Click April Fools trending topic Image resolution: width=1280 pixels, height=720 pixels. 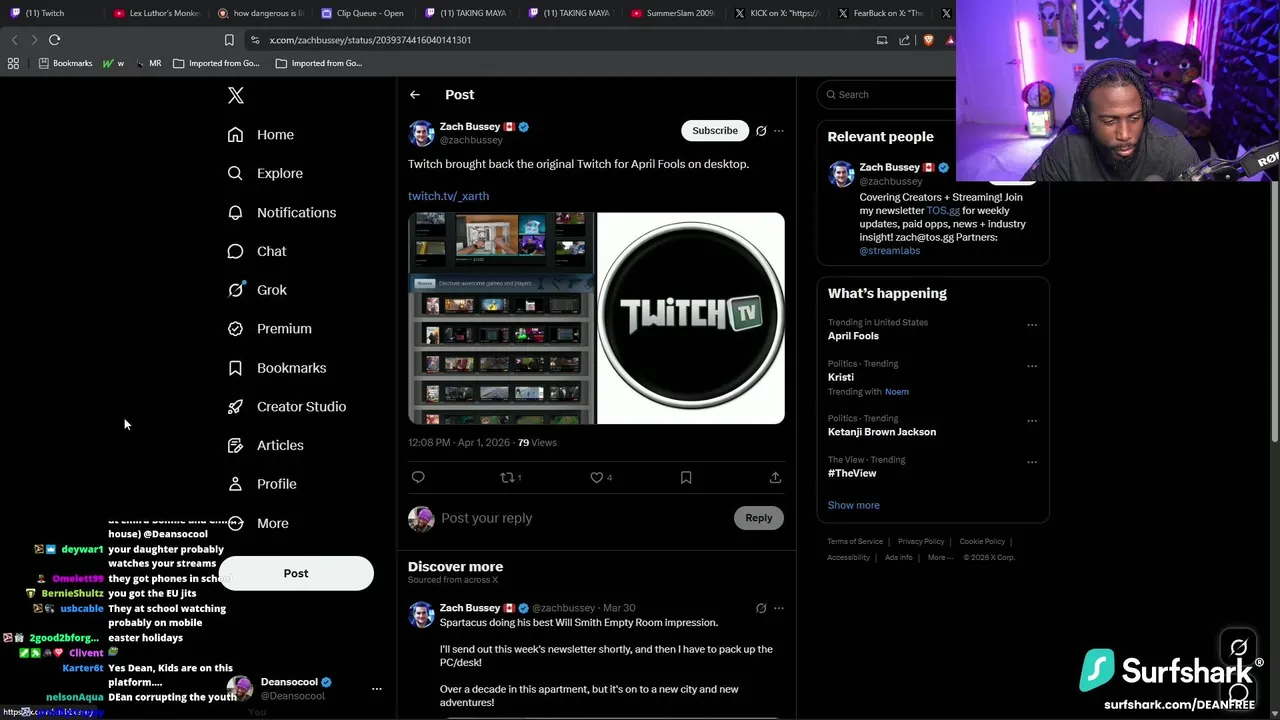[x=853, y=336]
